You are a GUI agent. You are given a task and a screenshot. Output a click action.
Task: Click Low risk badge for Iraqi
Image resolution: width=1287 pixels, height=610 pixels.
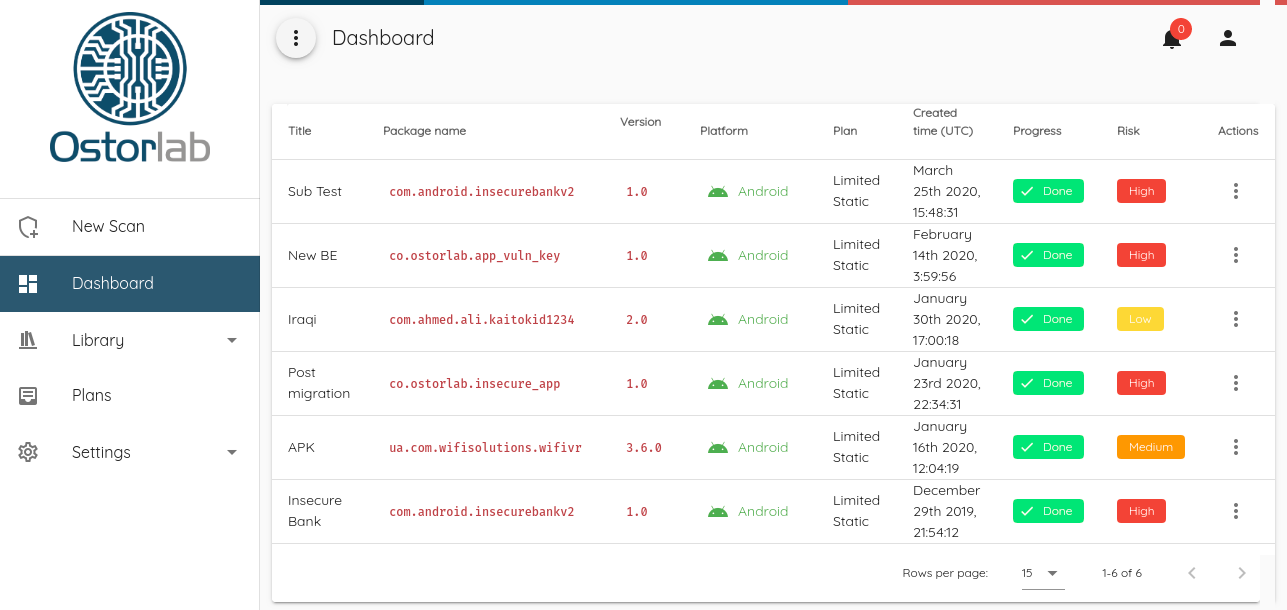click(1140, 319)
